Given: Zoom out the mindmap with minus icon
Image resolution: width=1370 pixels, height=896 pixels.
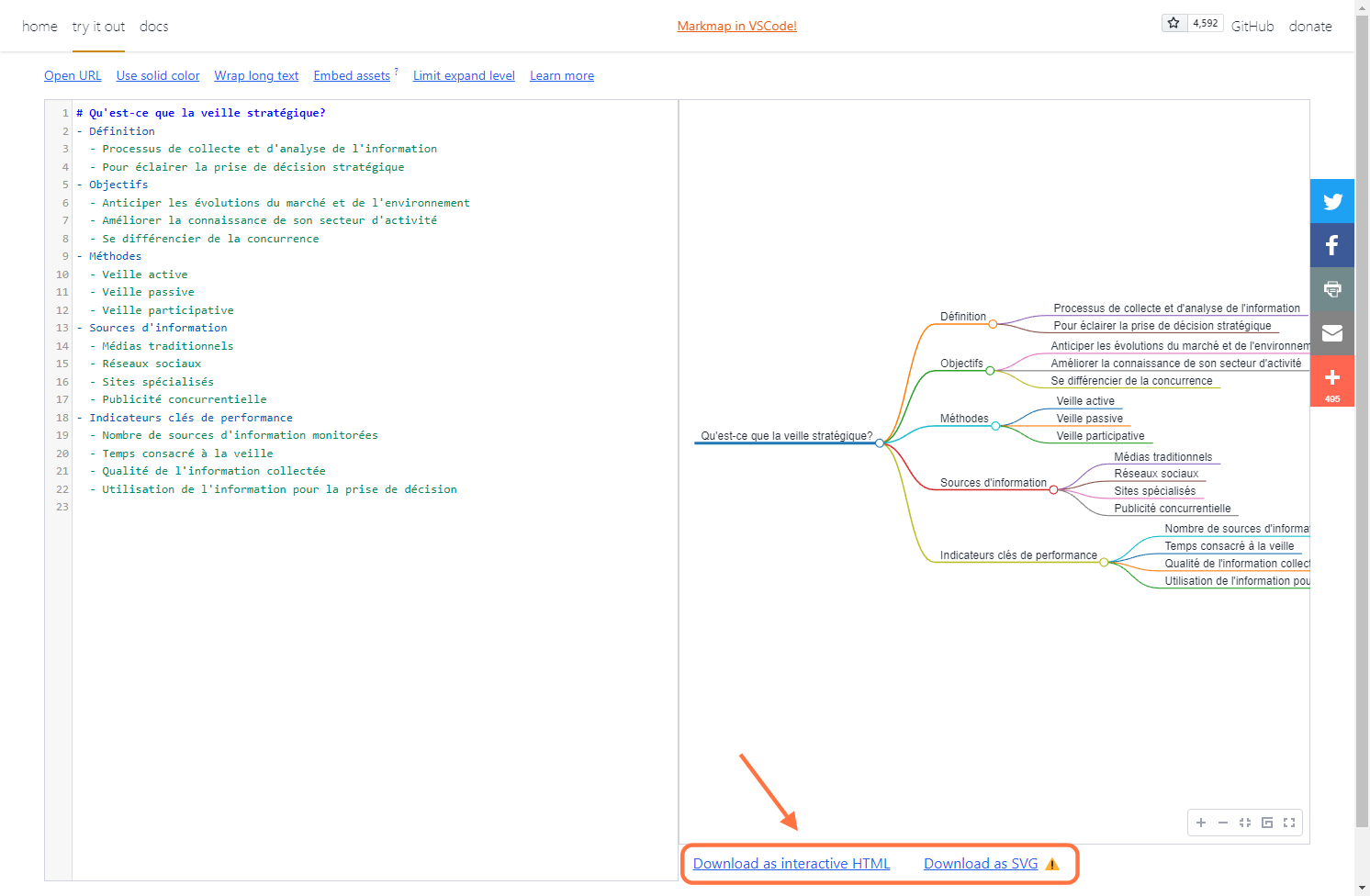Looking at the screenshot, I should (x=1223, y=823).
